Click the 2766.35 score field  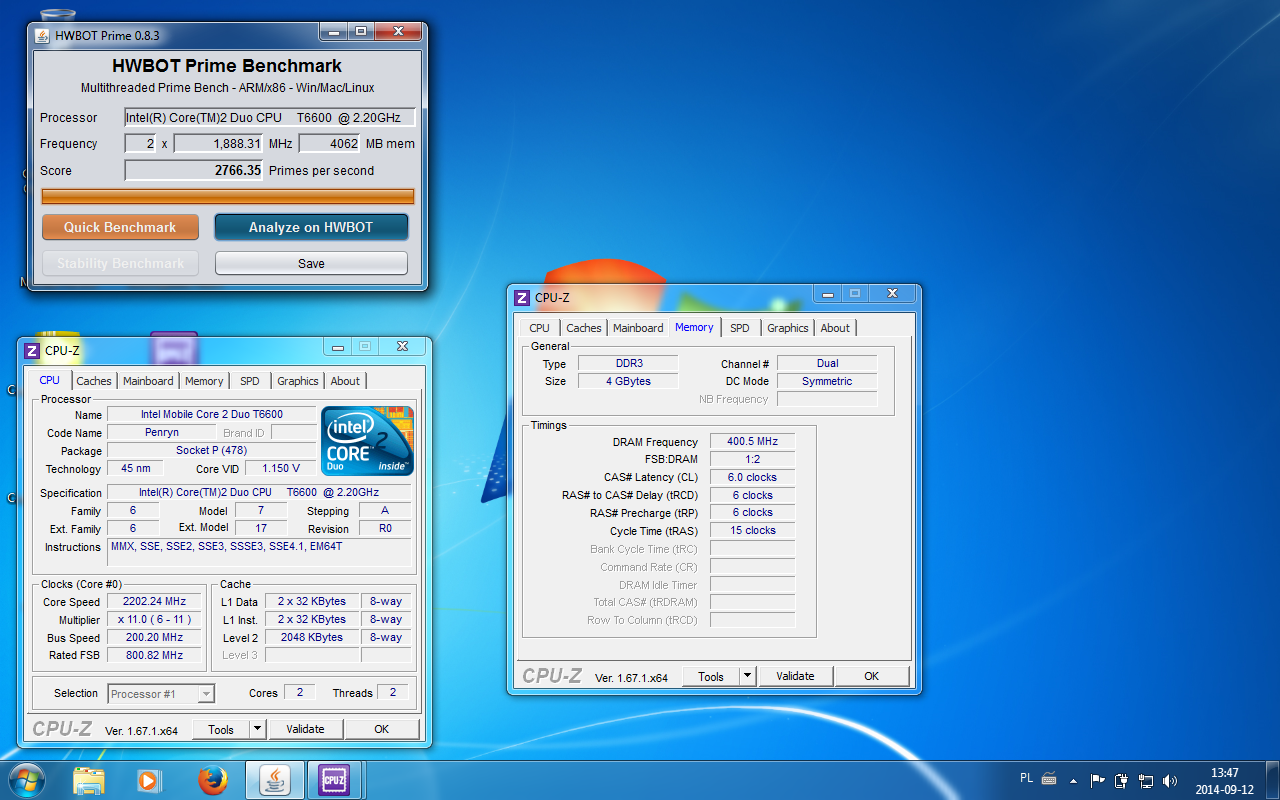194,170
